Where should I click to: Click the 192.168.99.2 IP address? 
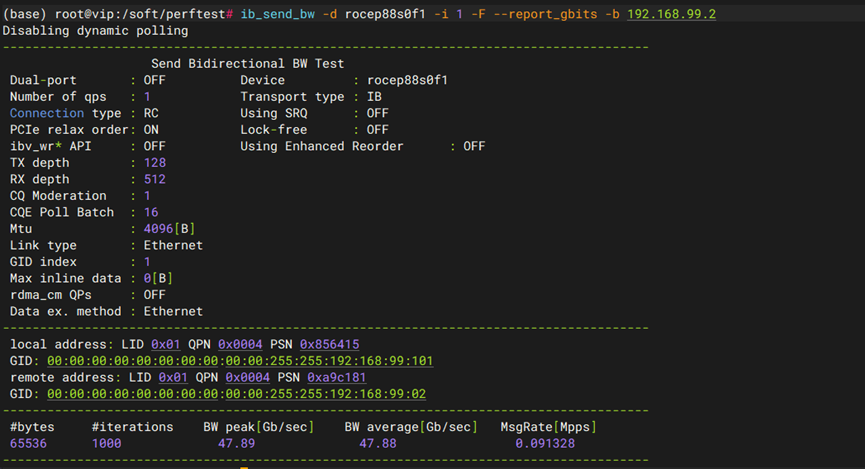(x=671, y=14)
